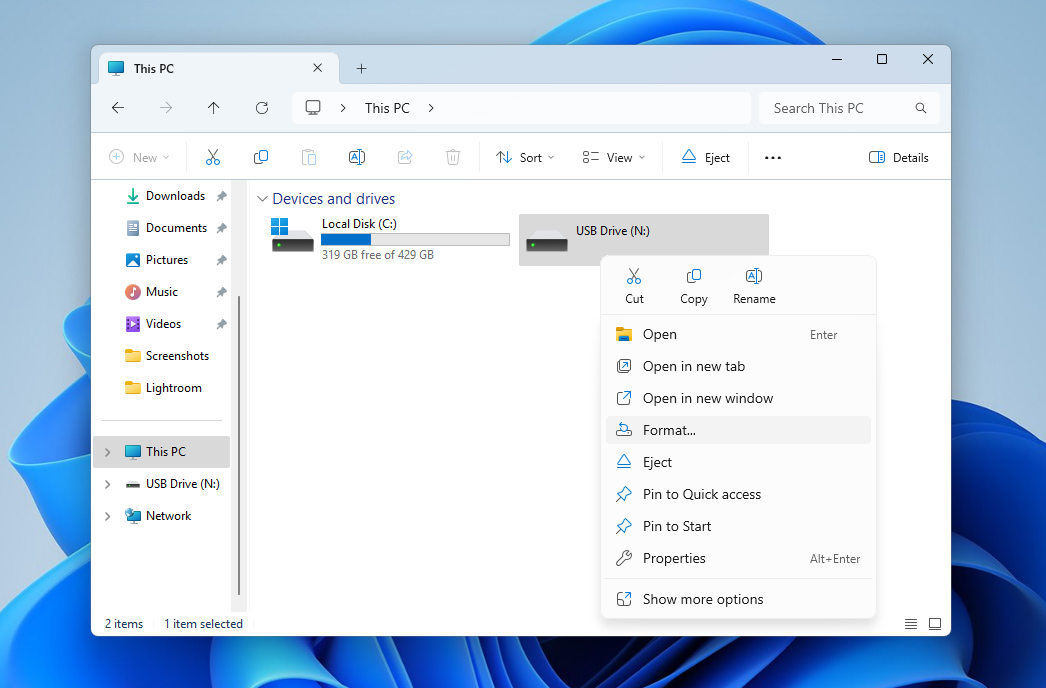Open the Sort dropdown
1046x688 pixels.
525,157
